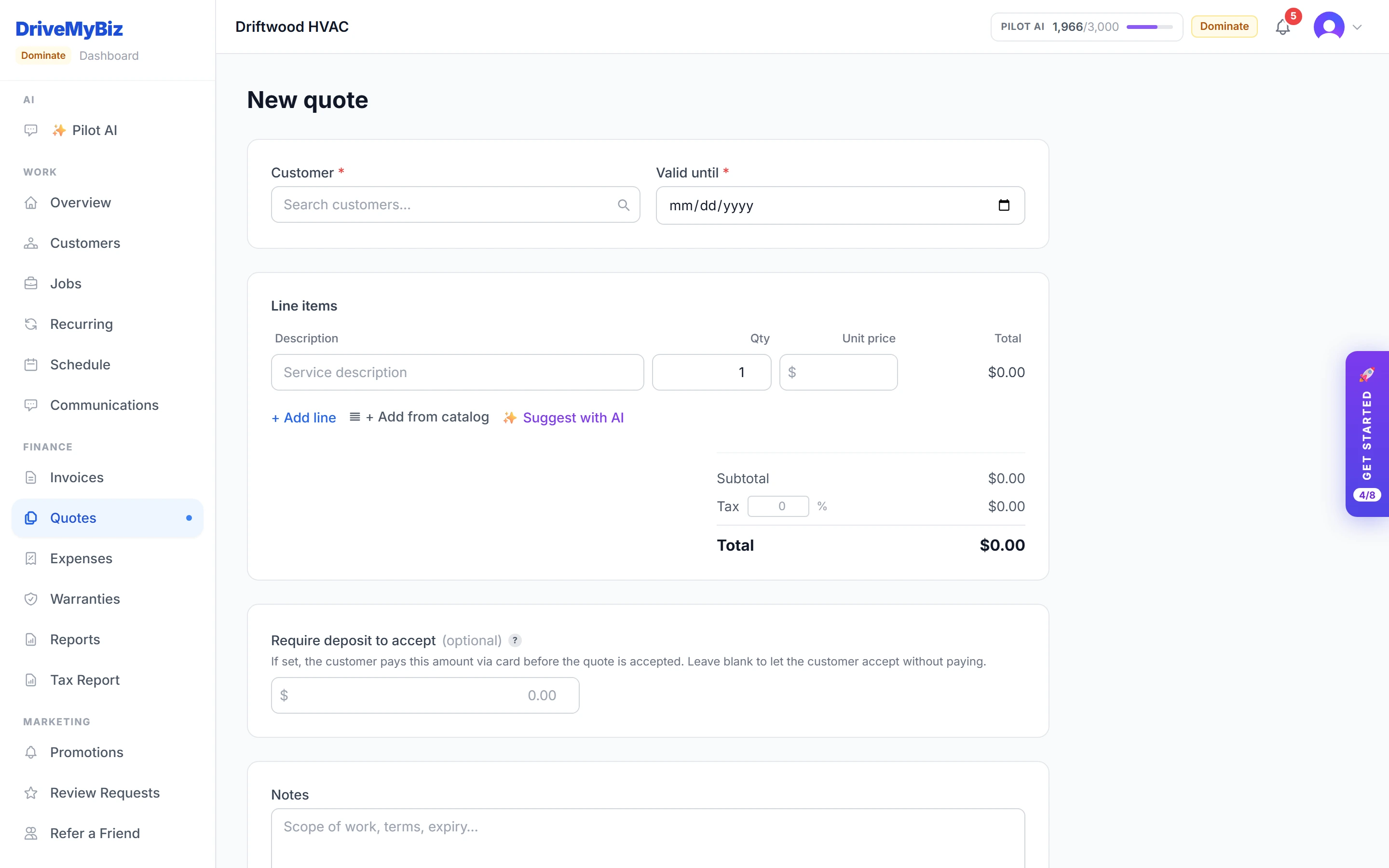
Task: Click the Qty input showing 1
Action: coord(711,373)
